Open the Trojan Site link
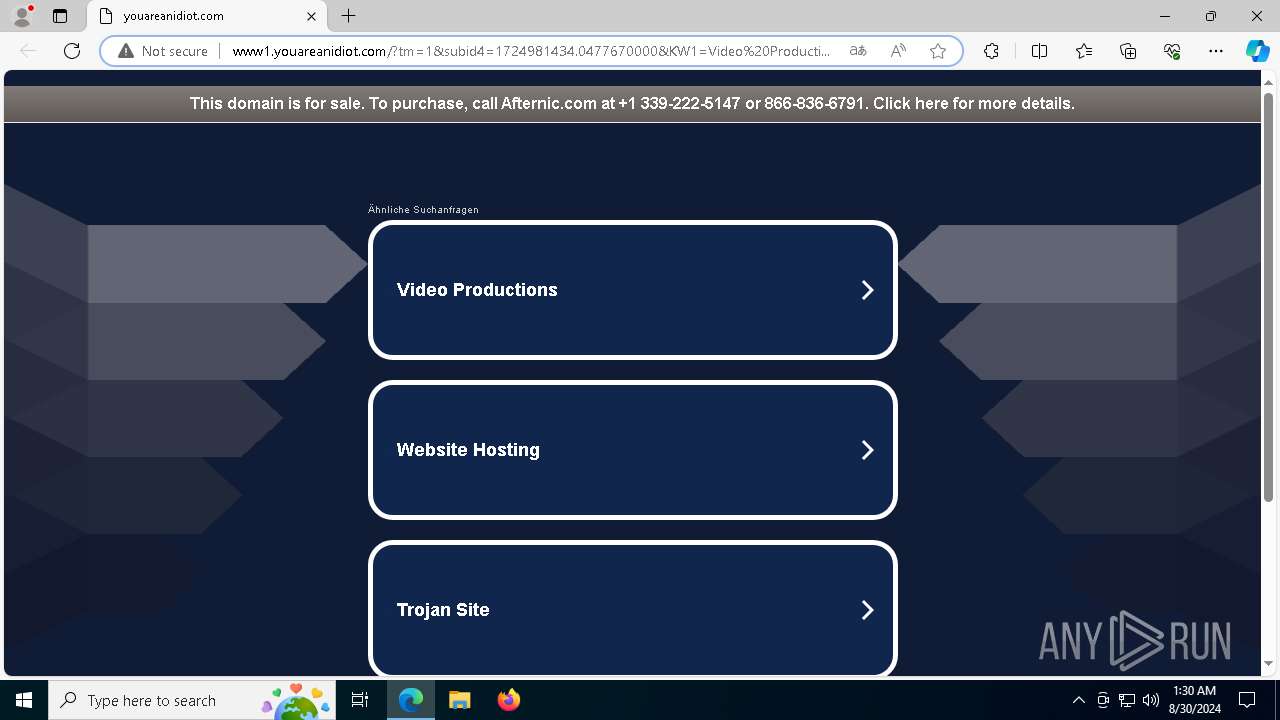 click(633, 609)
